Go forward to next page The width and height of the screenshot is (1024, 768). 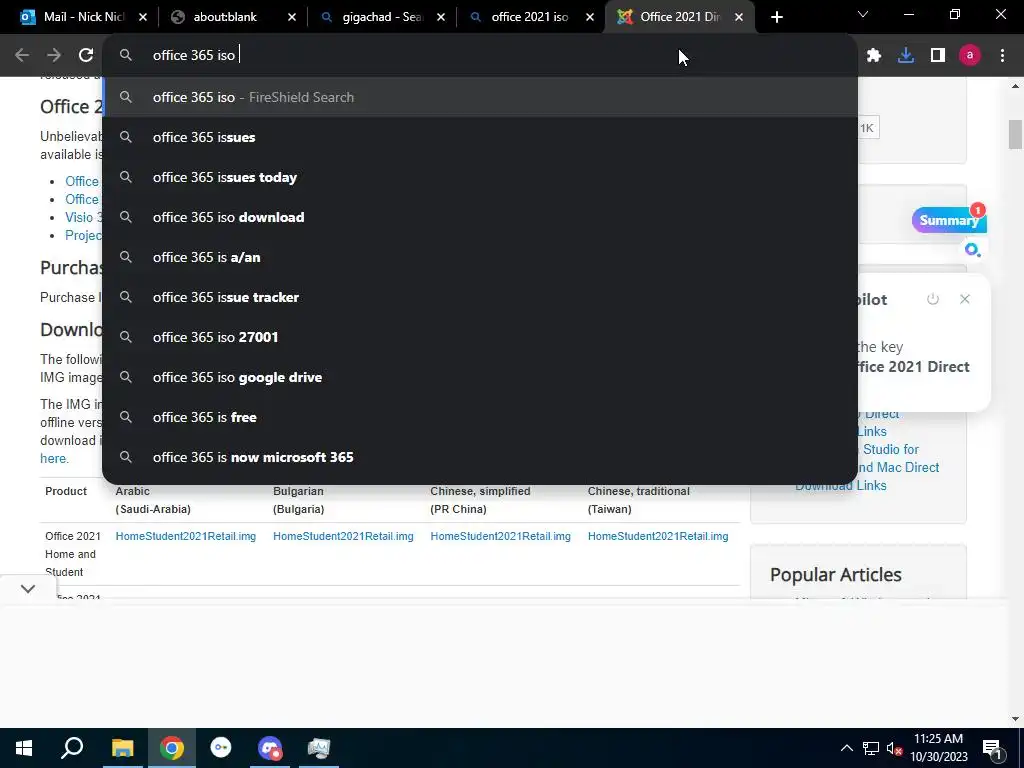coord(54,56)
